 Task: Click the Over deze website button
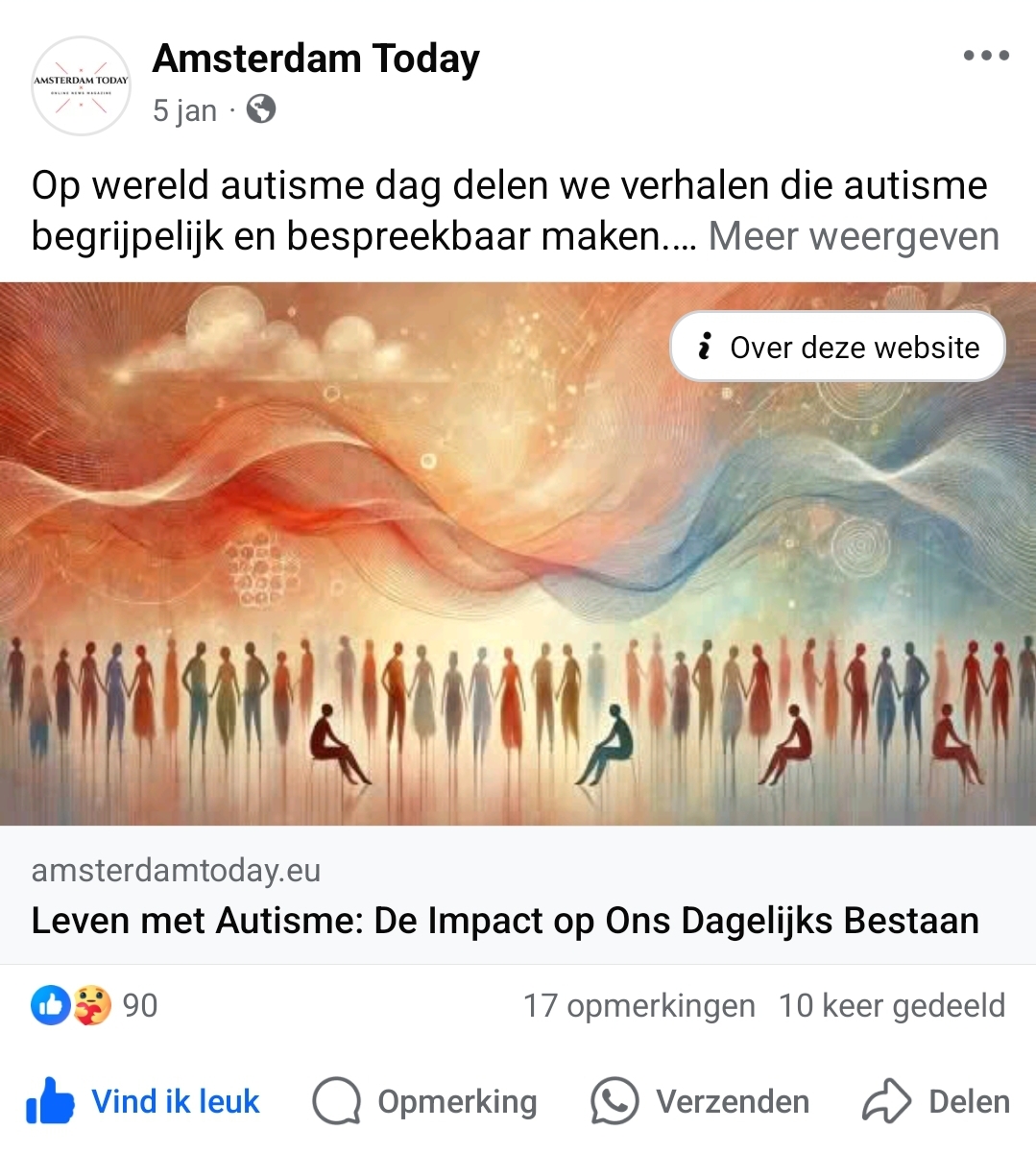coord(837,347)
